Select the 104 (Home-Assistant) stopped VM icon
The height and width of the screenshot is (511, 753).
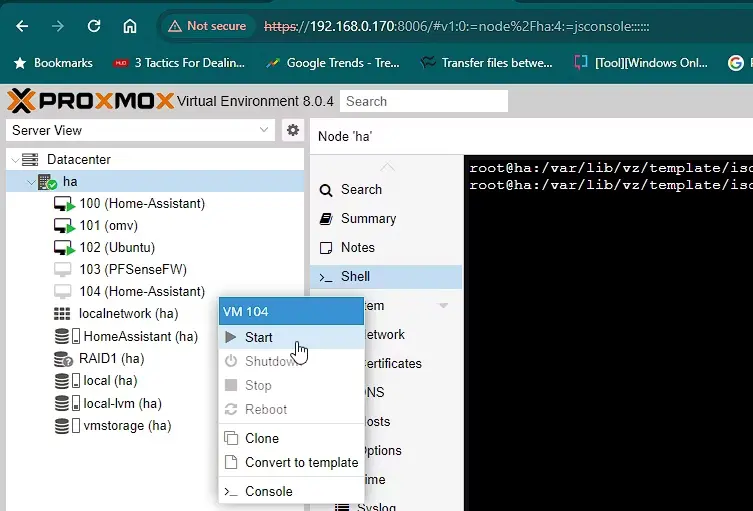pyautogui.click(x=62, y=292)
